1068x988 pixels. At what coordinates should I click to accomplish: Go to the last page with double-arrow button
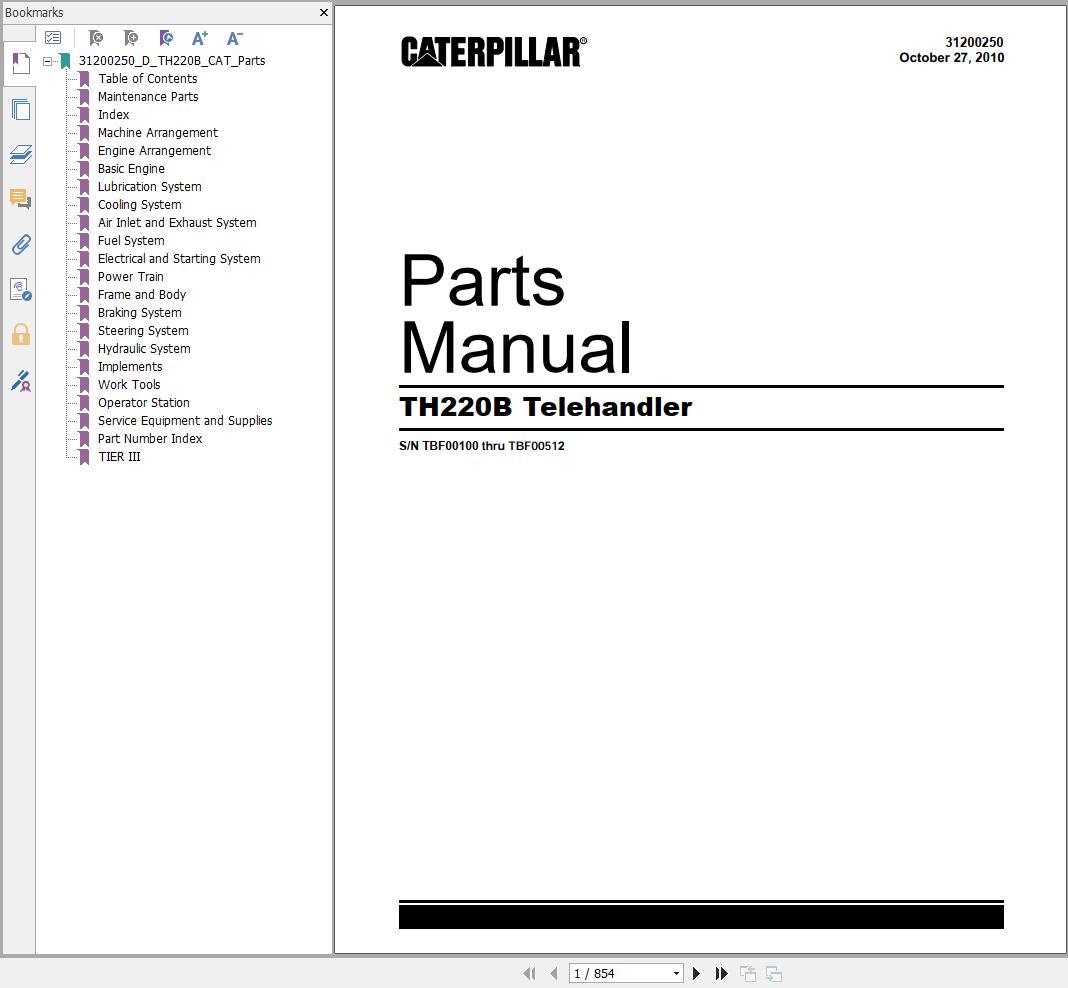pyautogui.click(x=721, y=972)
